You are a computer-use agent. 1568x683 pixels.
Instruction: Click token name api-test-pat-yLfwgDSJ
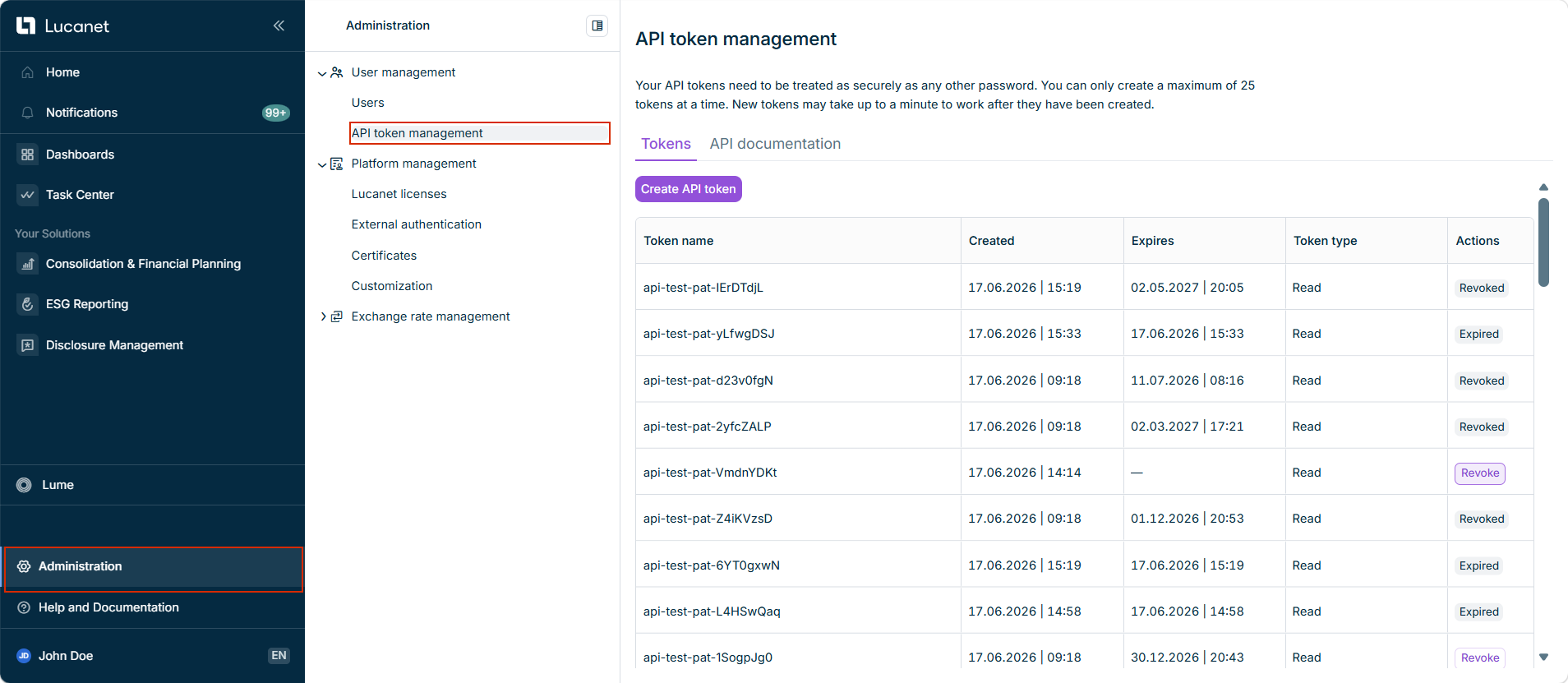tap(709, 334)
